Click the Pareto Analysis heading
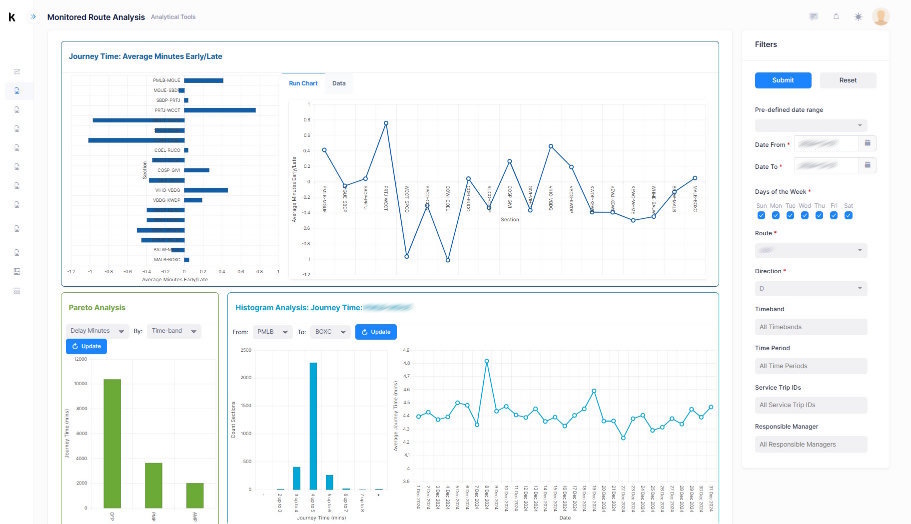Screen dimensions: 911x524 pyautogui.click(x=96, y=307)
